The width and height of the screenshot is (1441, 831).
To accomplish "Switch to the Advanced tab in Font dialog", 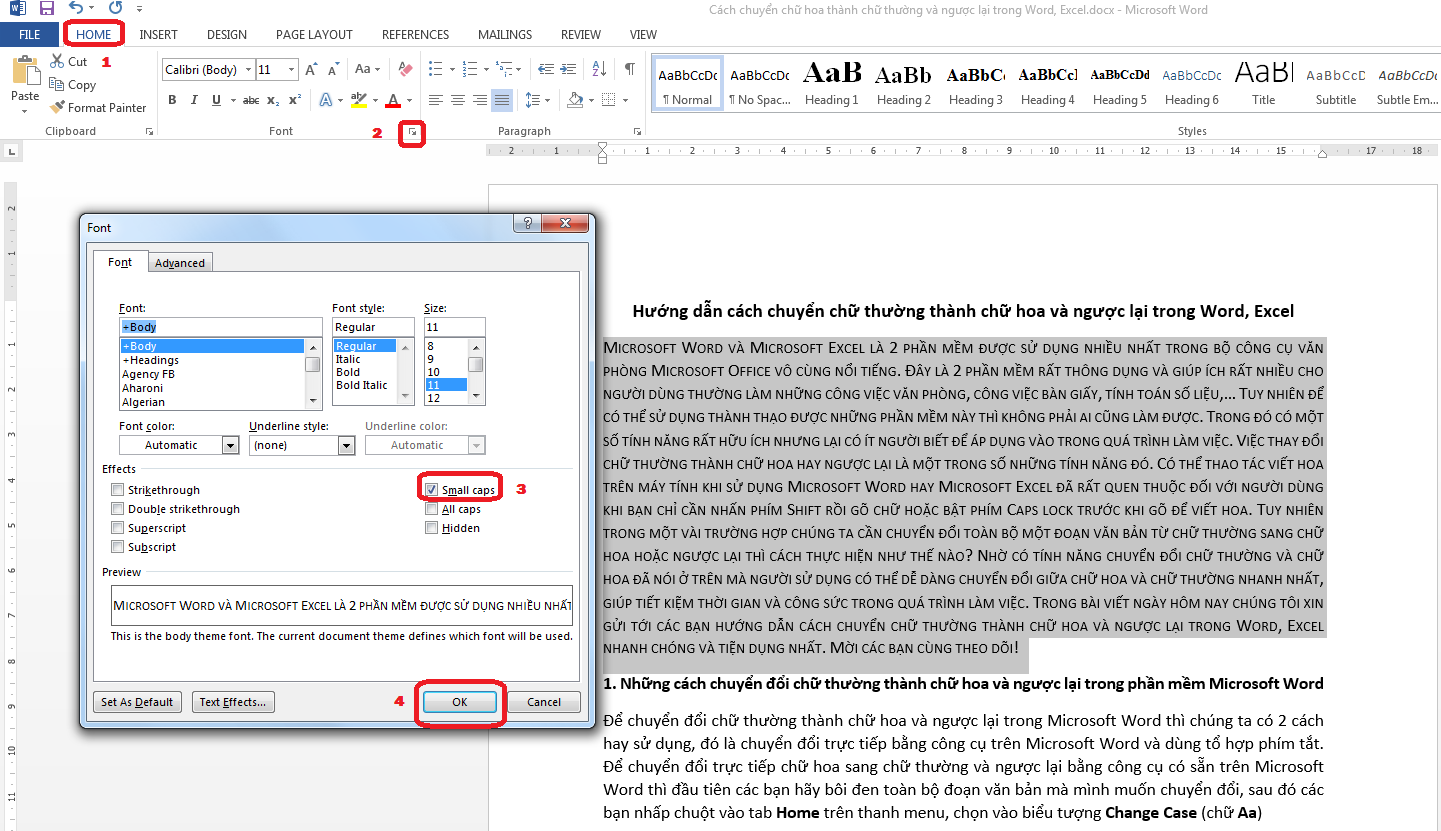I will 180,262.
